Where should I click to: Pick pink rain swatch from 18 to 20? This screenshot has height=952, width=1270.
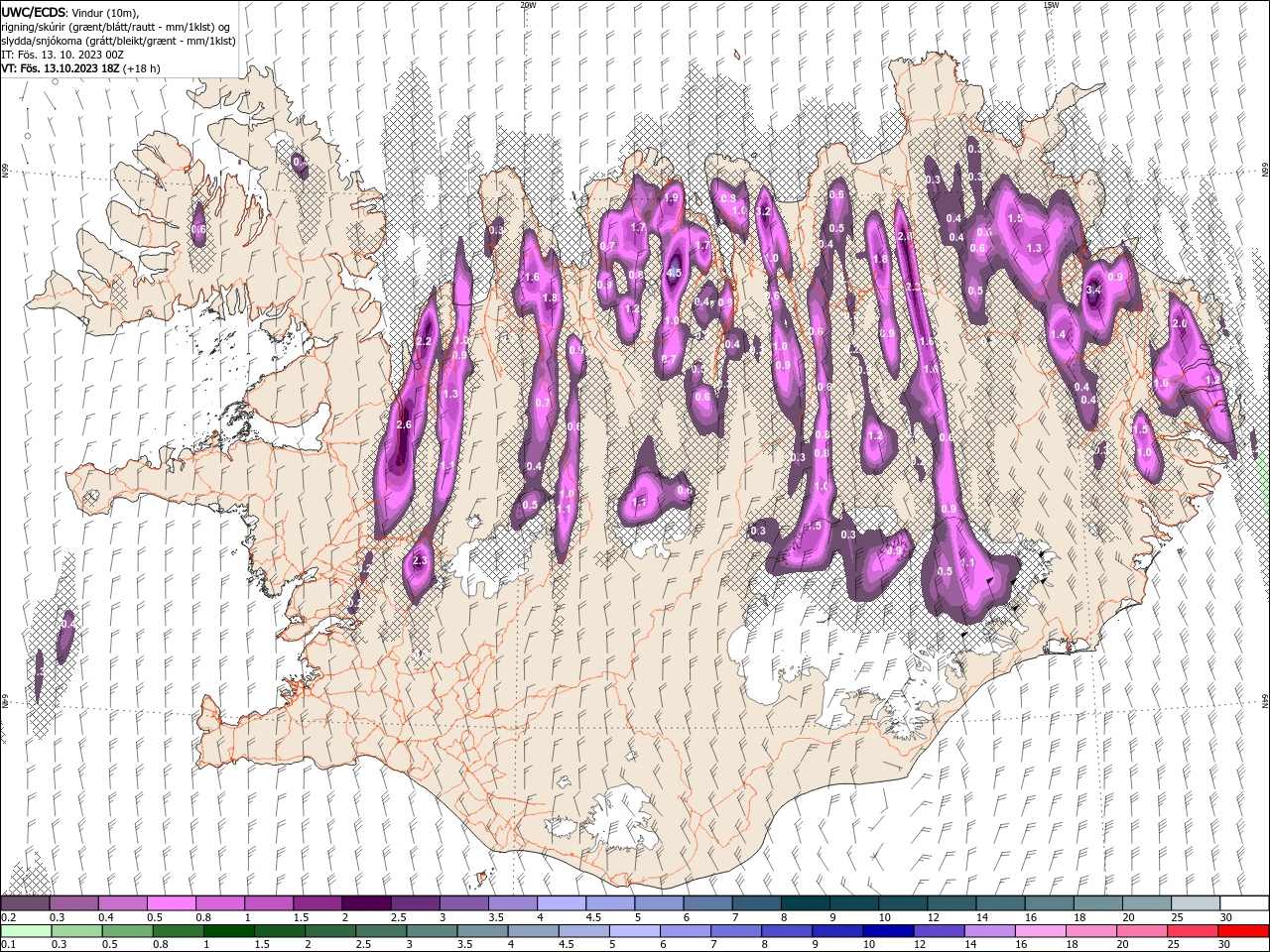tap(1090, 931)
